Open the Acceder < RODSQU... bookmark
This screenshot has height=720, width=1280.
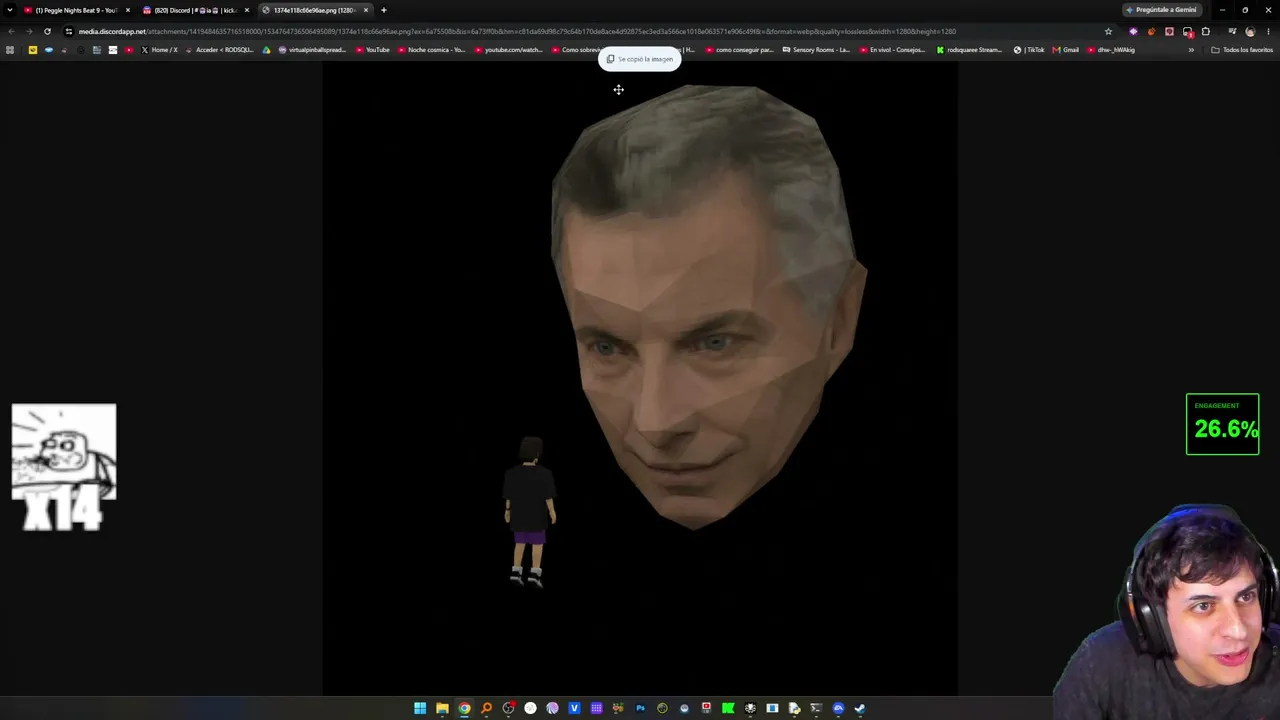pyautogui.click(x=219, y=50)
